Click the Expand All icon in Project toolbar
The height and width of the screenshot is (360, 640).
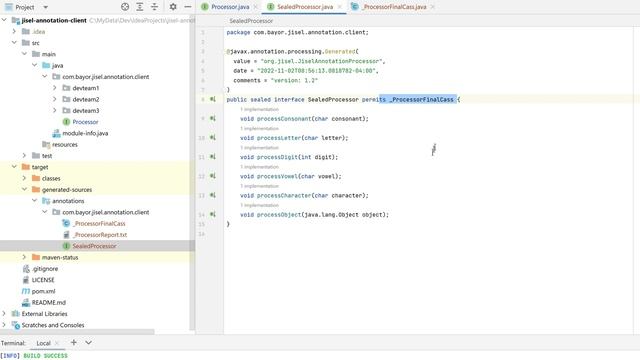pyautogui.click(x=140, y=7)
